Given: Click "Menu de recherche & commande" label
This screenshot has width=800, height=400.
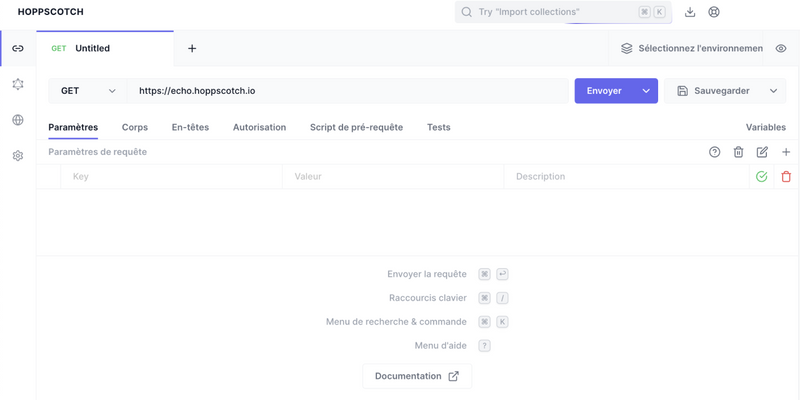Looking at the screenshot, I should pyautogui.click(x=396, y=322).
